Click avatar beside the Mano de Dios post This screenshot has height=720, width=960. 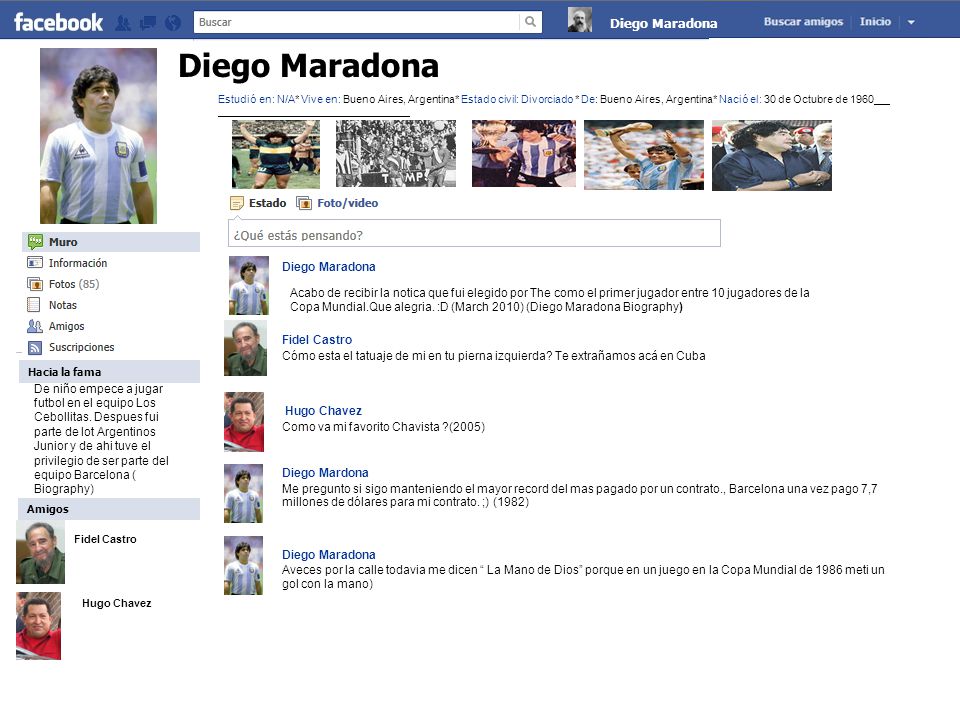click(244, 566)
